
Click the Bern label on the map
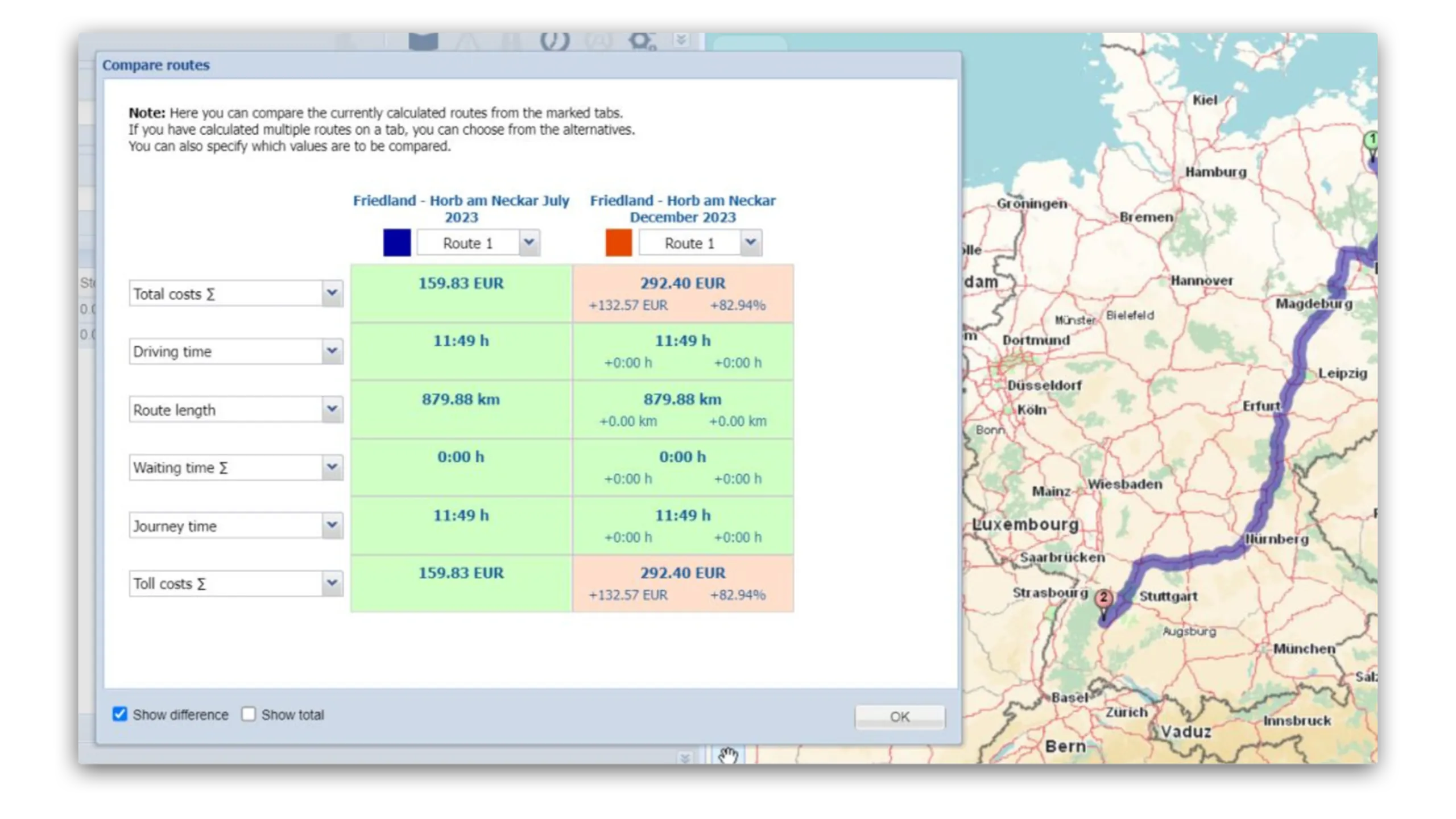pyautogui.click(x=1065, y=746)
